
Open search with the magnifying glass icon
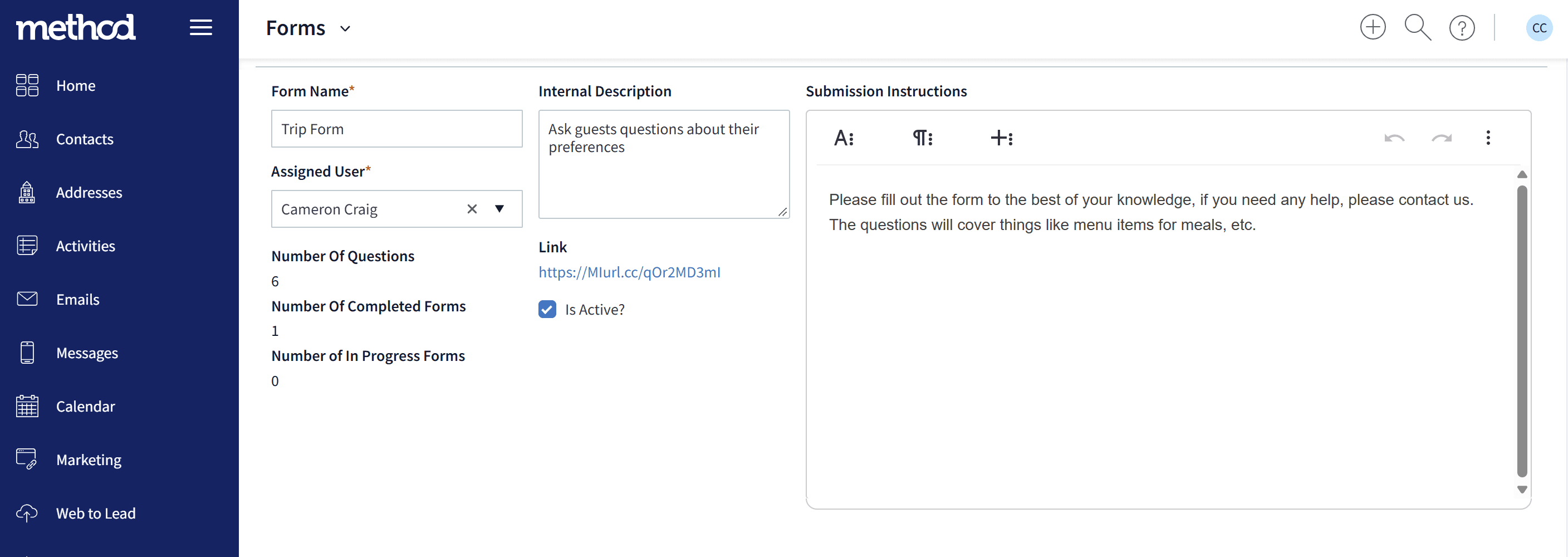[x=1418, y=27]
